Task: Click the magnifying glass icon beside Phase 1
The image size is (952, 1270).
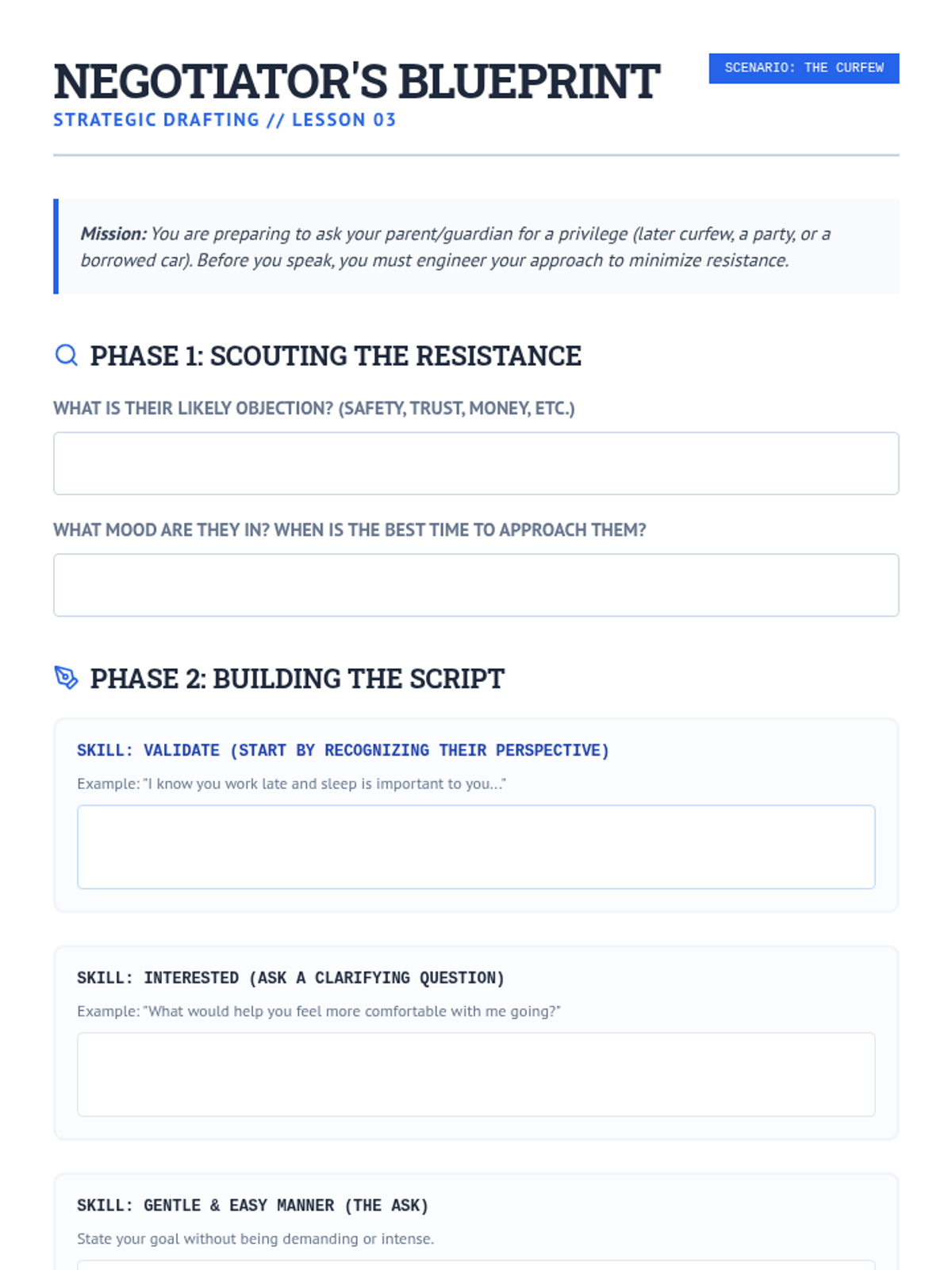Action: 67,355
